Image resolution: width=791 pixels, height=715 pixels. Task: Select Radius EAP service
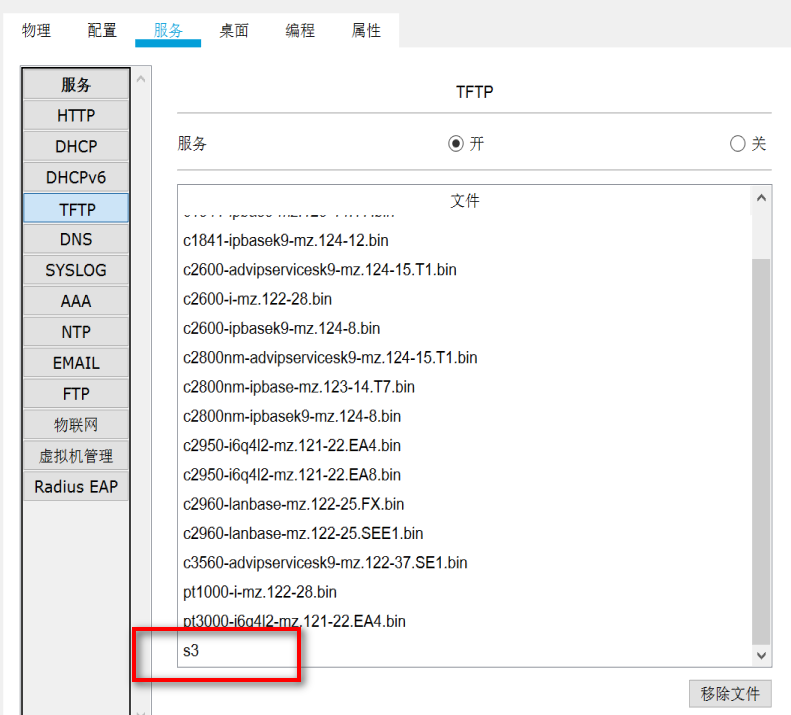pyautogui.click(x=76, y=486)
